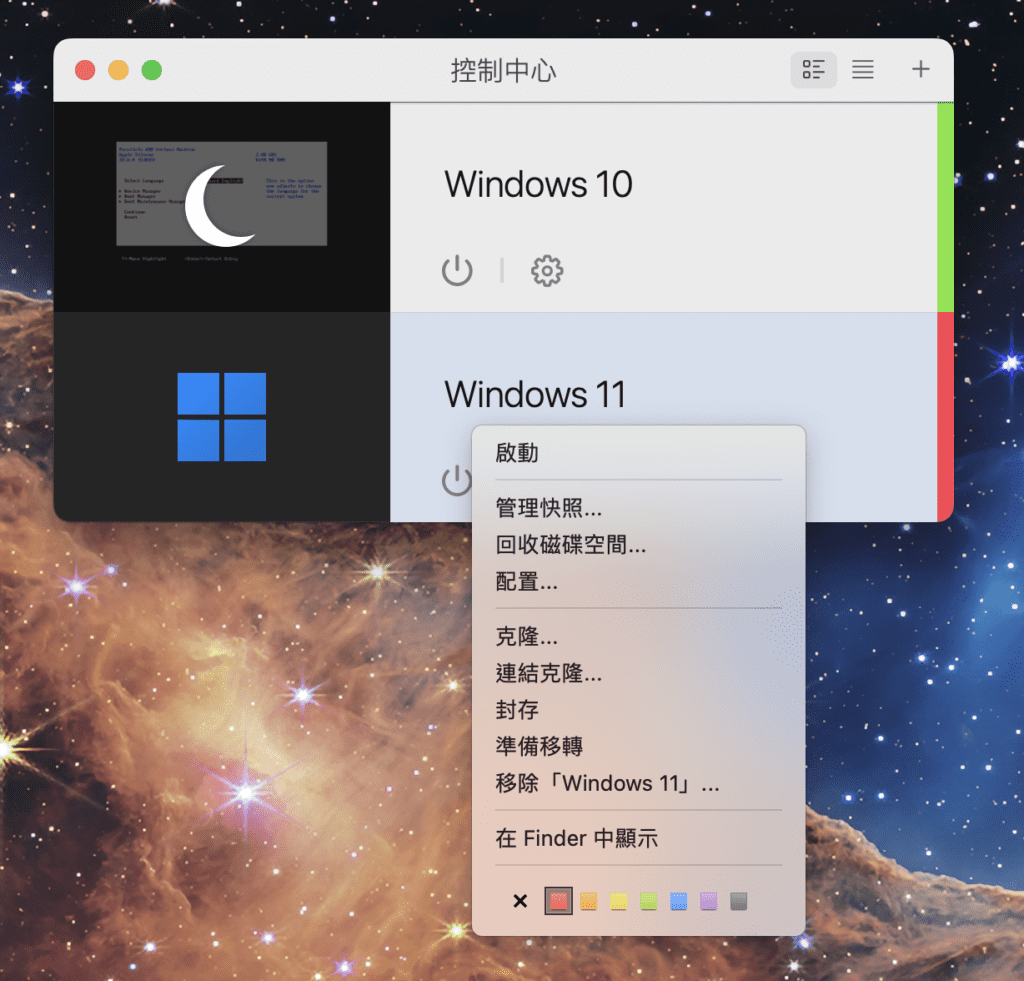Open Windows 10 settings gear
Image resolution: width=1024 pixels, height=981 pixels.
(x=547, y=270)
